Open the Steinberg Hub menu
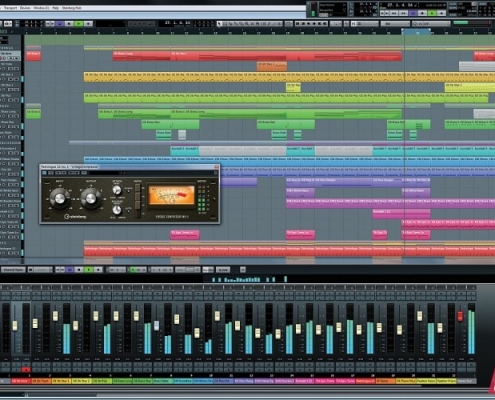495x400 pixels. click(71, 8)
